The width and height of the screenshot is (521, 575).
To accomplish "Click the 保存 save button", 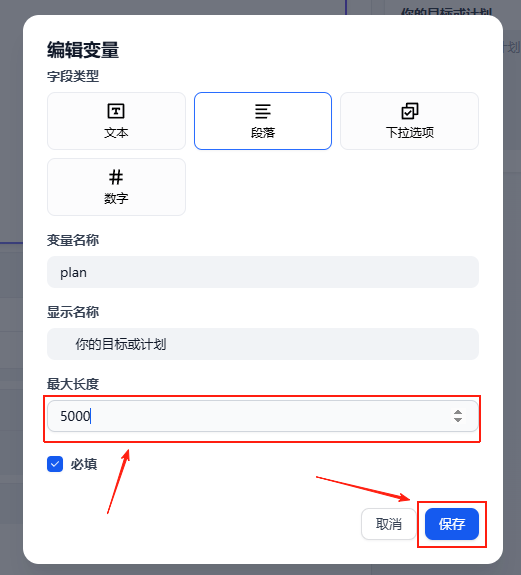I will coord(452,524).
